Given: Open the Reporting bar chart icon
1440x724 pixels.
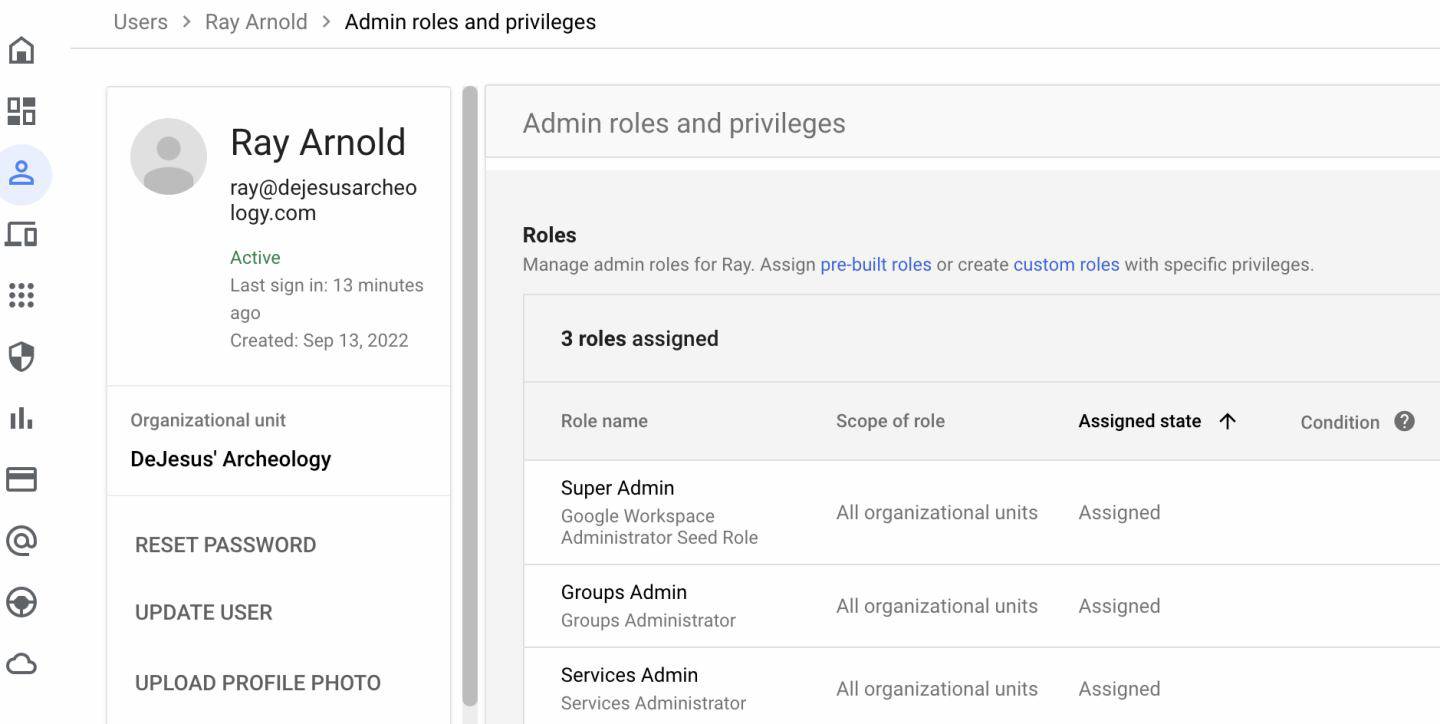Looking at the screenshot, I should point(21,418).
